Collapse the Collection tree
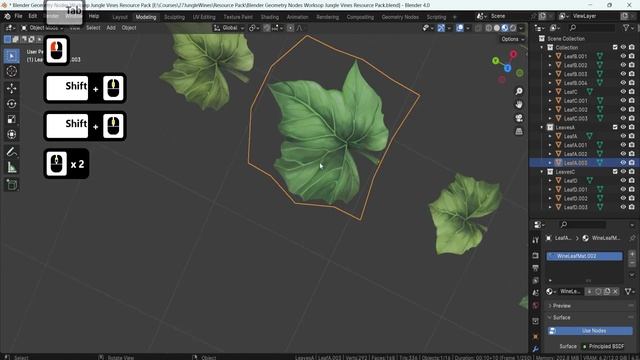 (542, 47)
